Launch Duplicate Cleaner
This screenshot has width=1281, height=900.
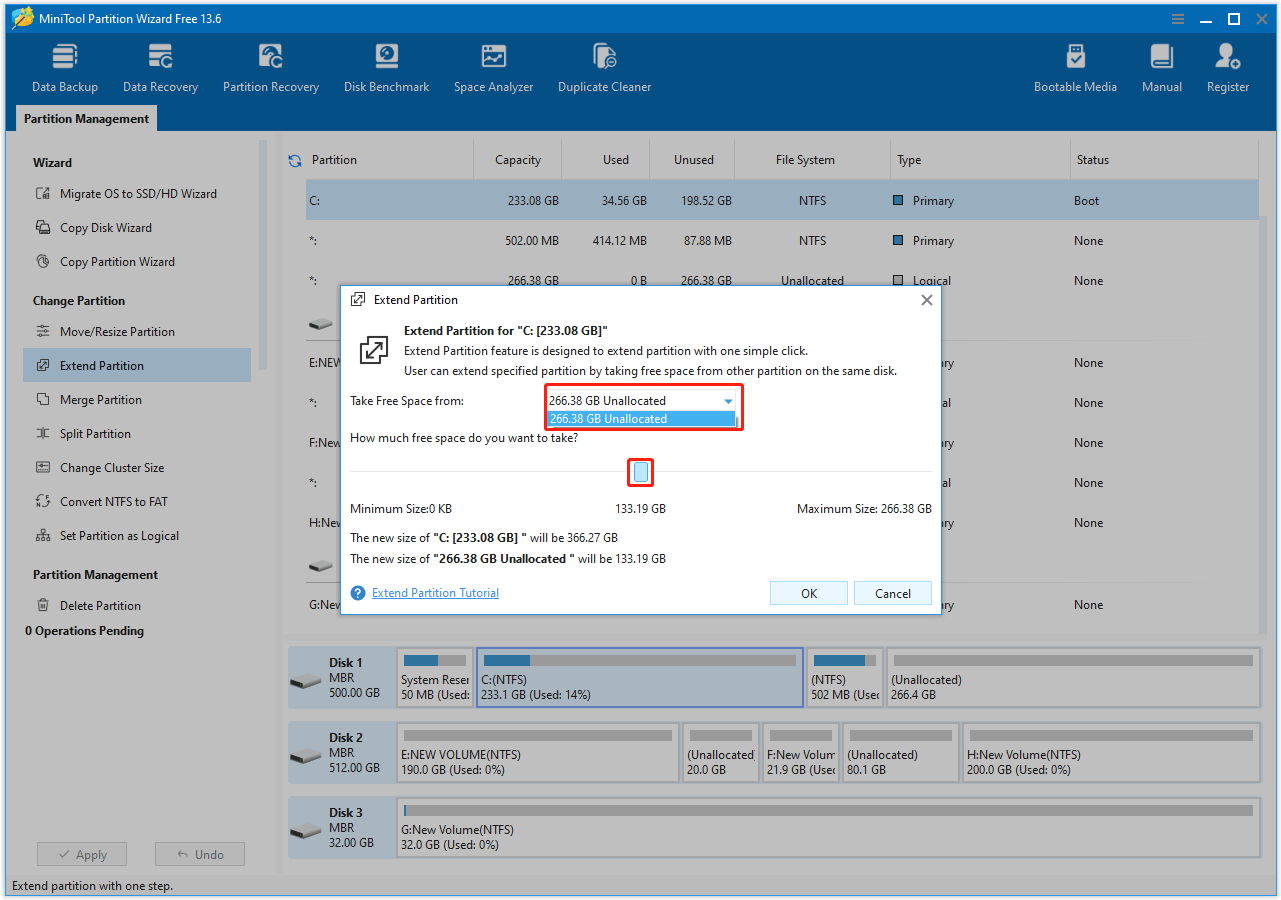click(x=604, y=68)
